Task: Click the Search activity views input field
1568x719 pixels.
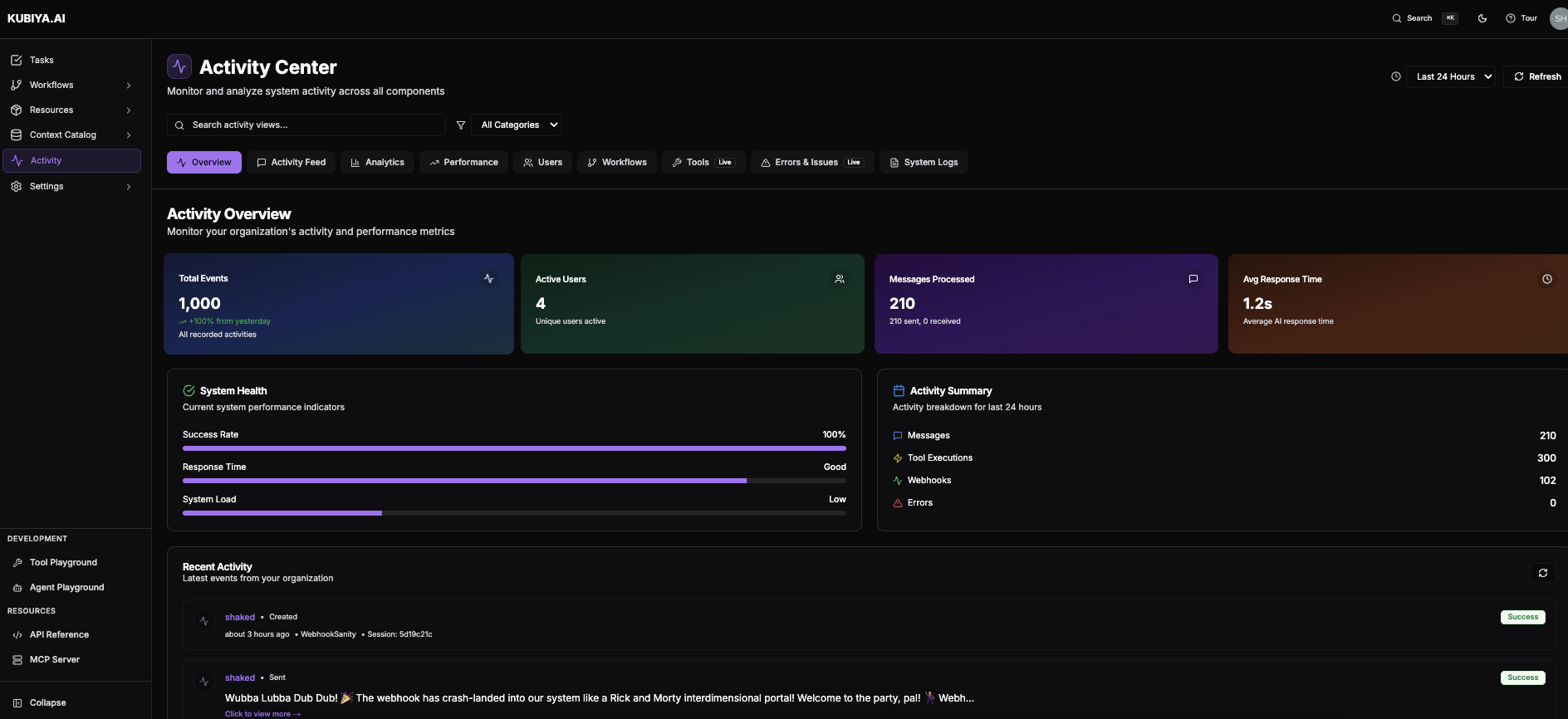Action: coord(306,125)
